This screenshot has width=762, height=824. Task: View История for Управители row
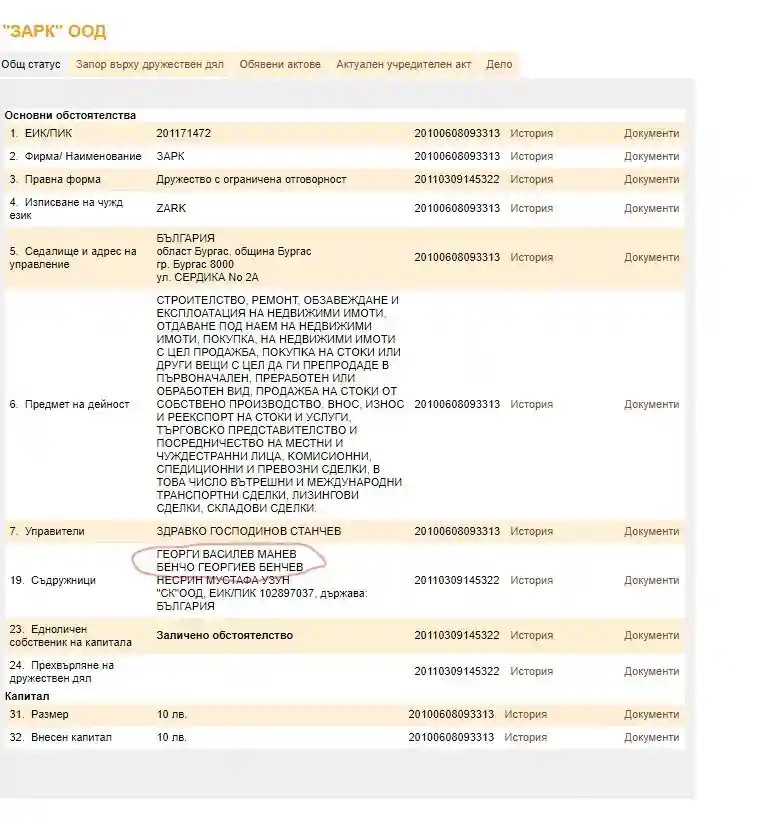[x=531, y=531]
